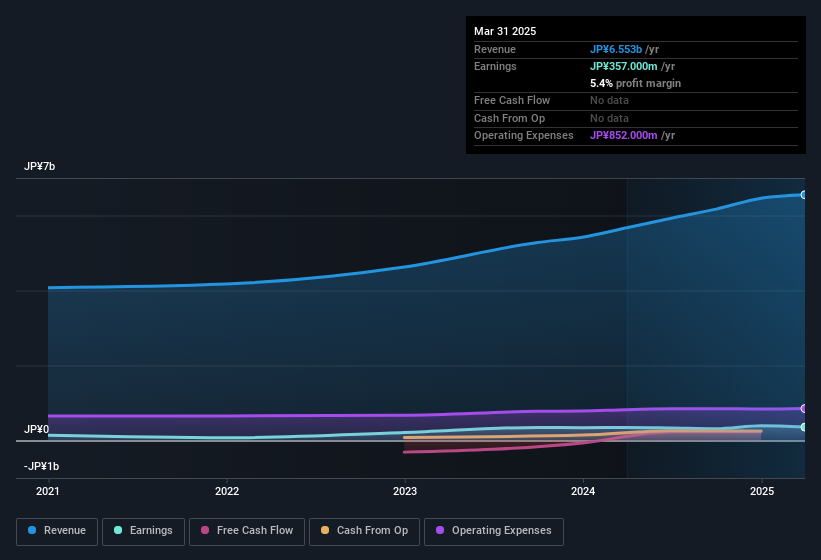The width and height of the screenshot is (821, 560).
Task: Click the Cash From Op tooltip row label
Action: [509, 118]
